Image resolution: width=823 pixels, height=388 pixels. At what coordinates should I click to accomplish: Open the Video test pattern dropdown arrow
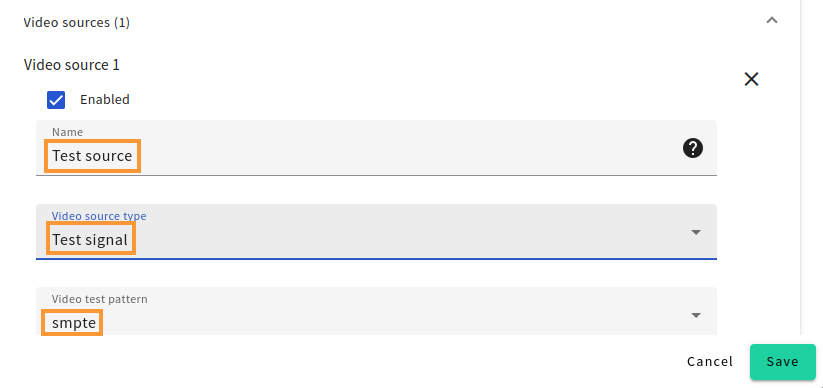click(696, 316)
